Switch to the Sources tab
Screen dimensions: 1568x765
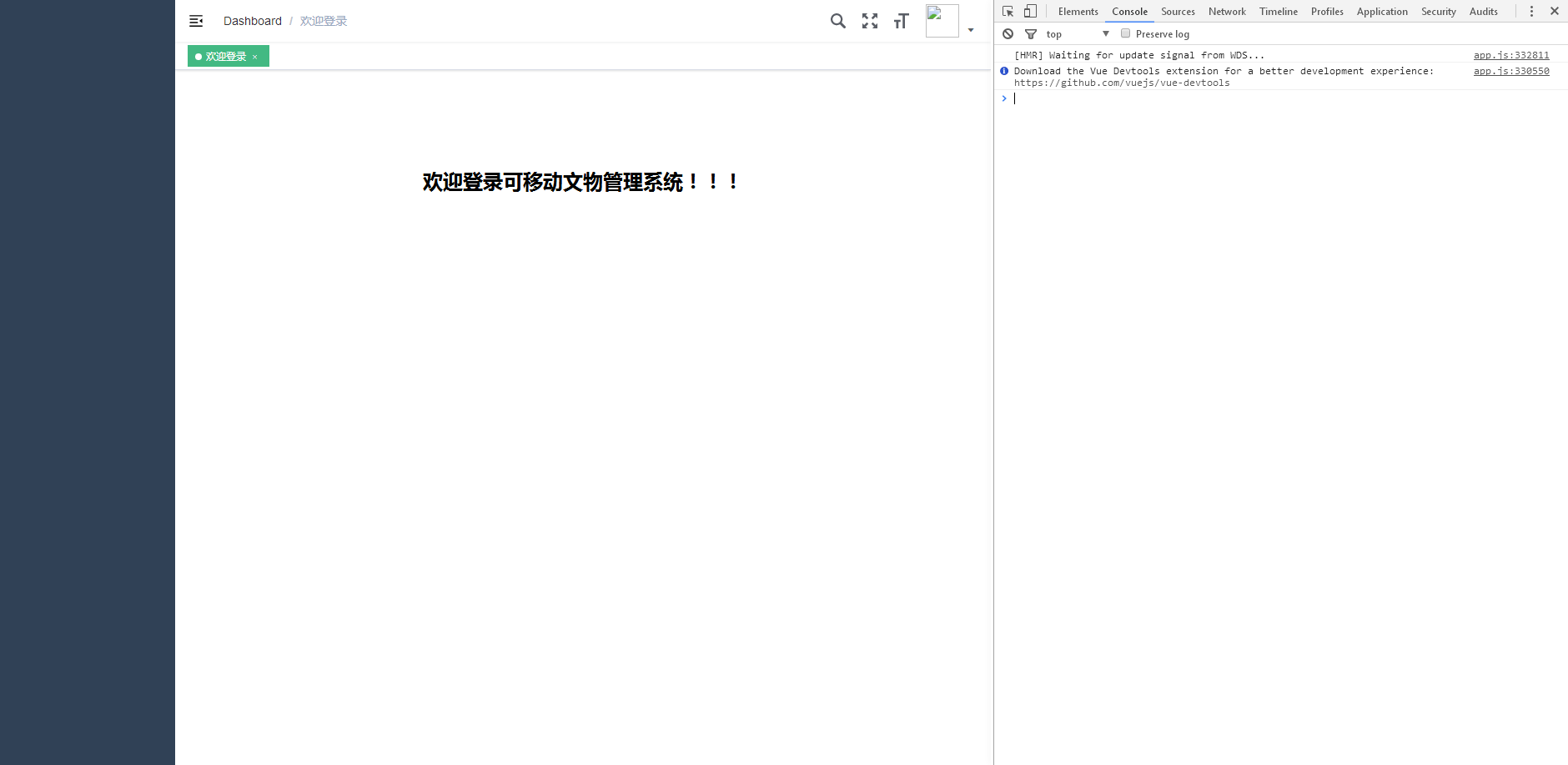click(1176, 11)
